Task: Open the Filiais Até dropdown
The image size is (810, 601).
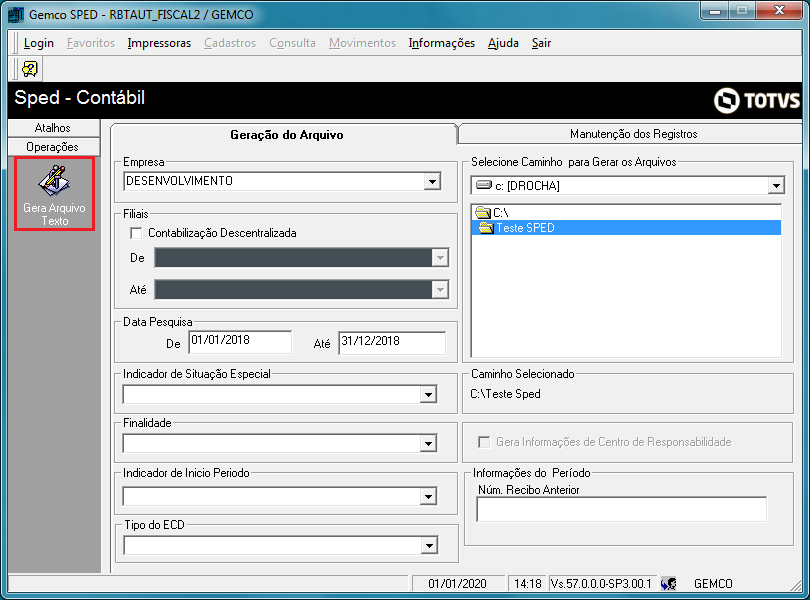Action: click(440, 289)
